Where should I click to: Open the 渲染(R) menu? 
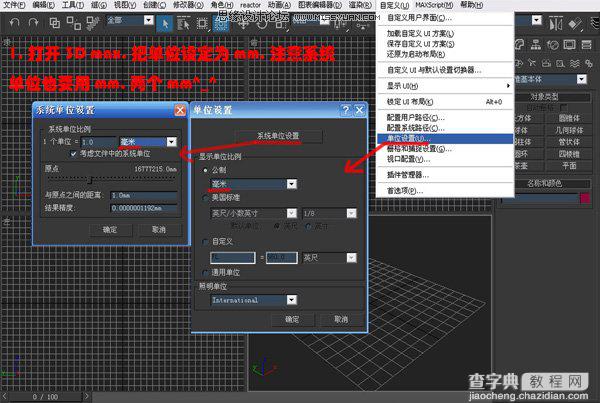tap(360, 5)
